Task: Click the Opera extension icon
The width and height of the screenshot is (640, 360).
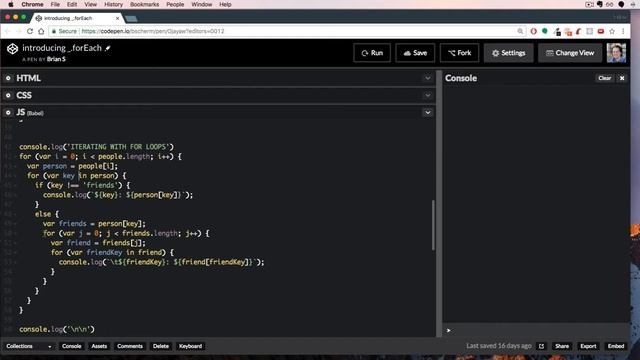Action: (533, 31)
